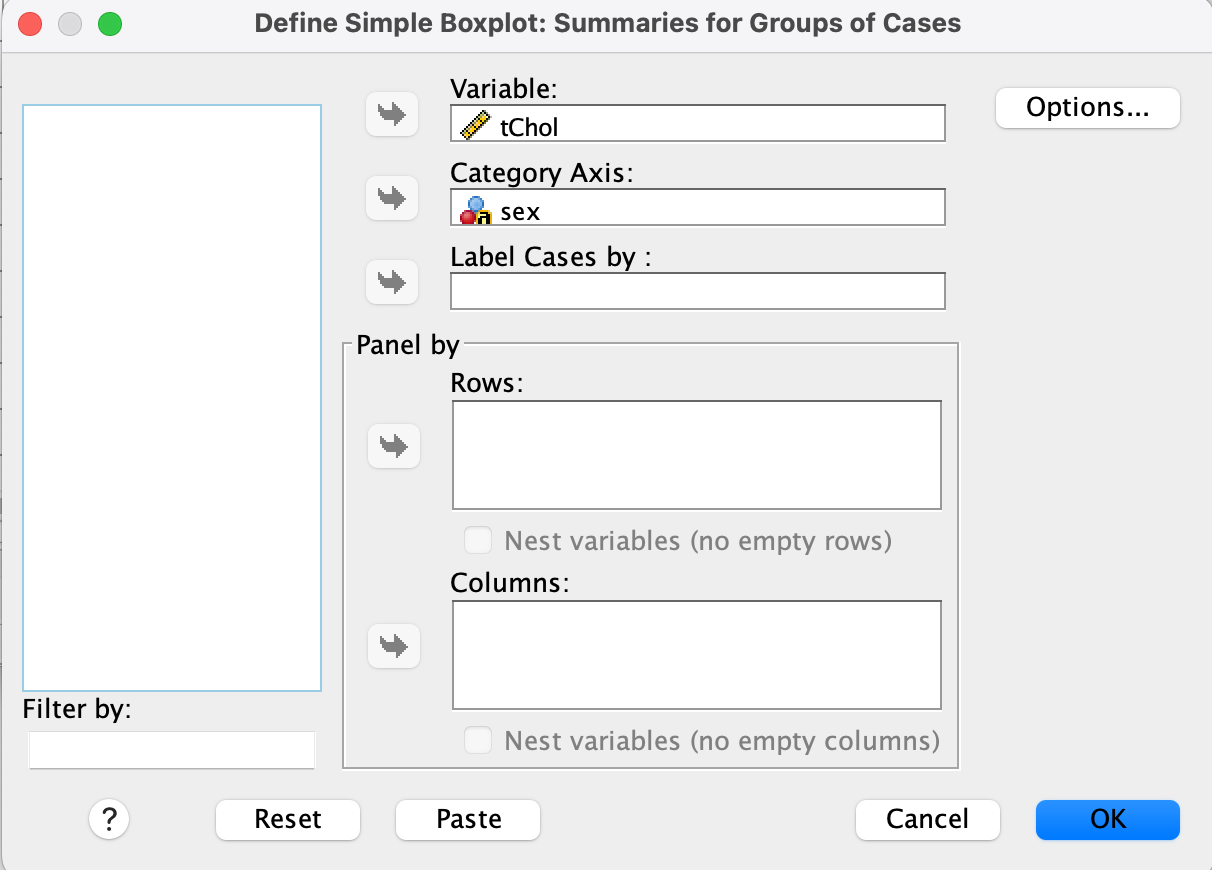1212x870 pixels.
Task: Click the arrow button for Panel Rows
Action: point(394,446)
